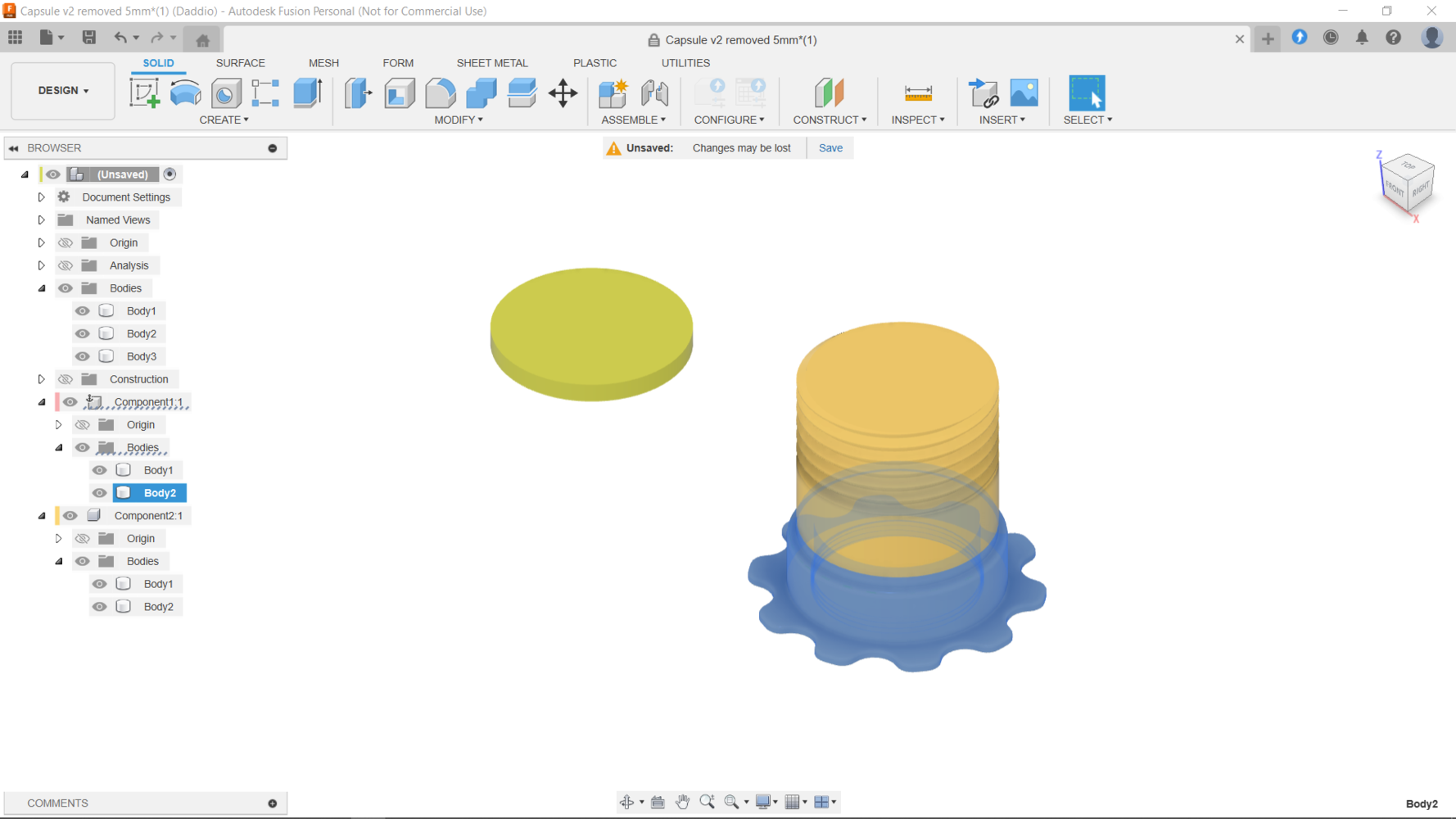Click the ViewCube orientation widget
1456x819 pixels.
point(1408,185)
